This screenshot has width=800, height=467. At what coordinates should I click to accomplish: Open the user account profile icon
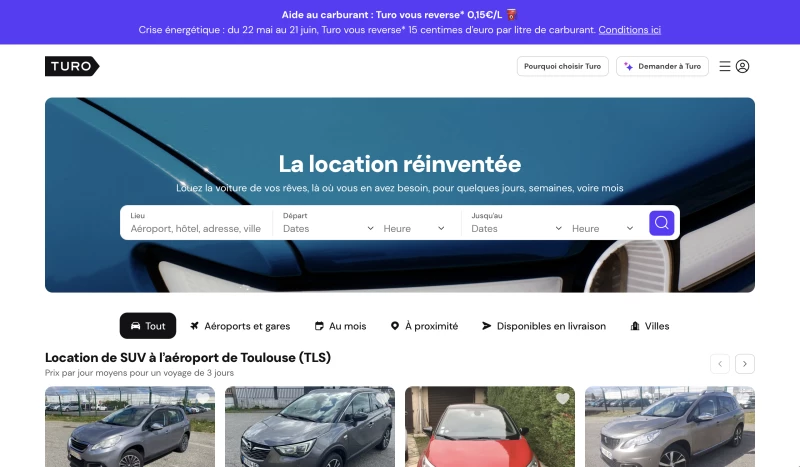click(x=742, y=66)
